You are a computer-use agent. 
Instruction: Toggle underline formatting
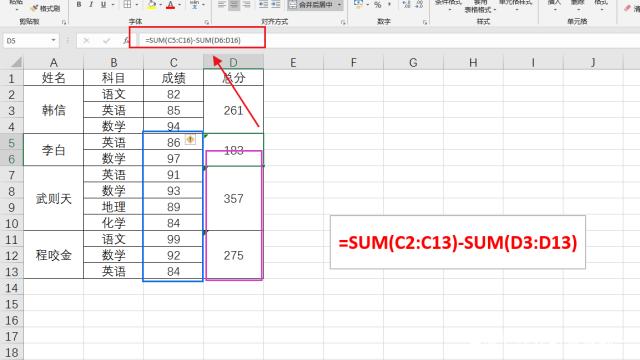coord(103,4)
